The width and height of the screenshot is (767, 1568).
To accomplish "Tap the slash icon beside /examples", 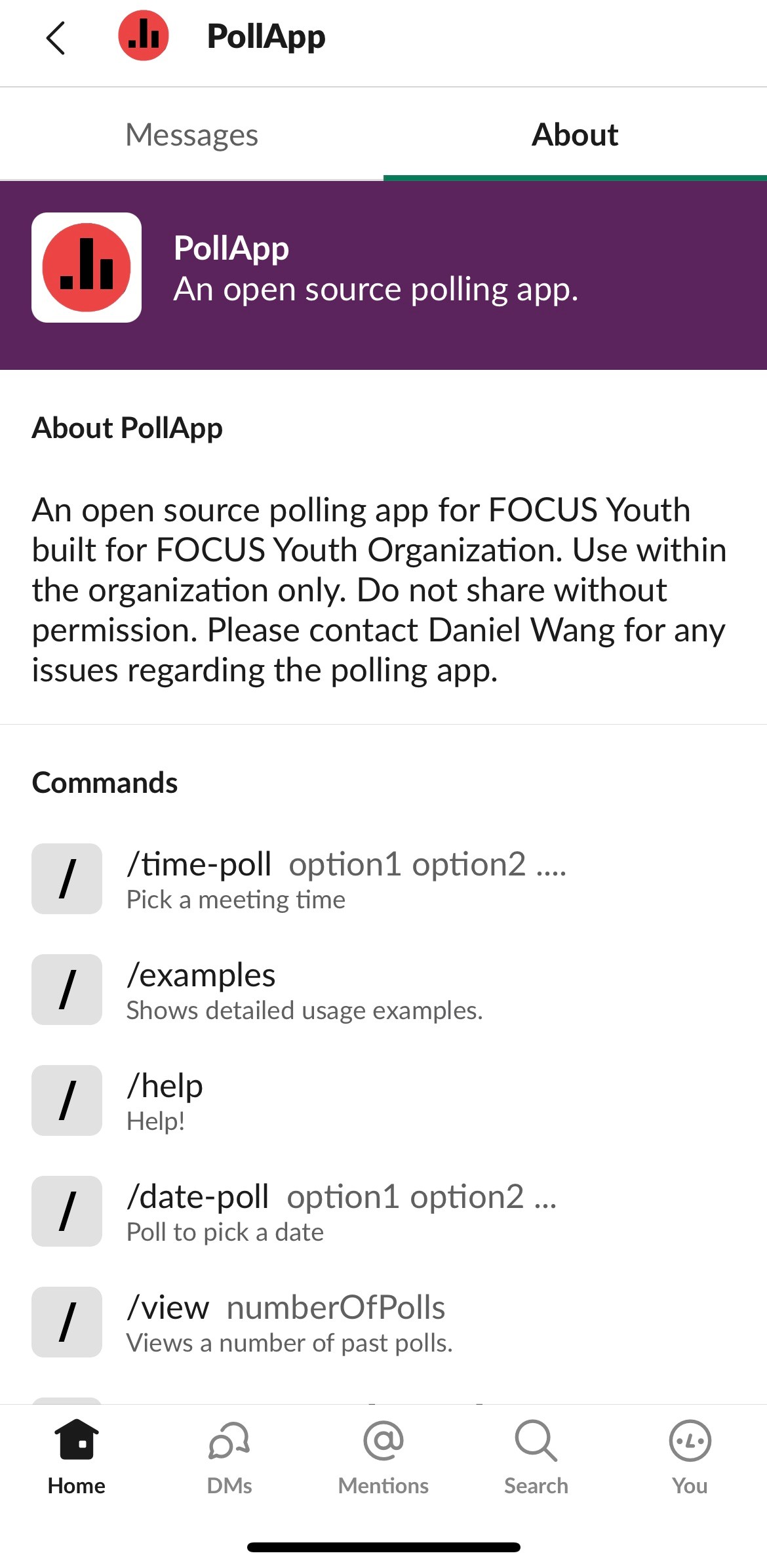I will [x=67, y=990].
